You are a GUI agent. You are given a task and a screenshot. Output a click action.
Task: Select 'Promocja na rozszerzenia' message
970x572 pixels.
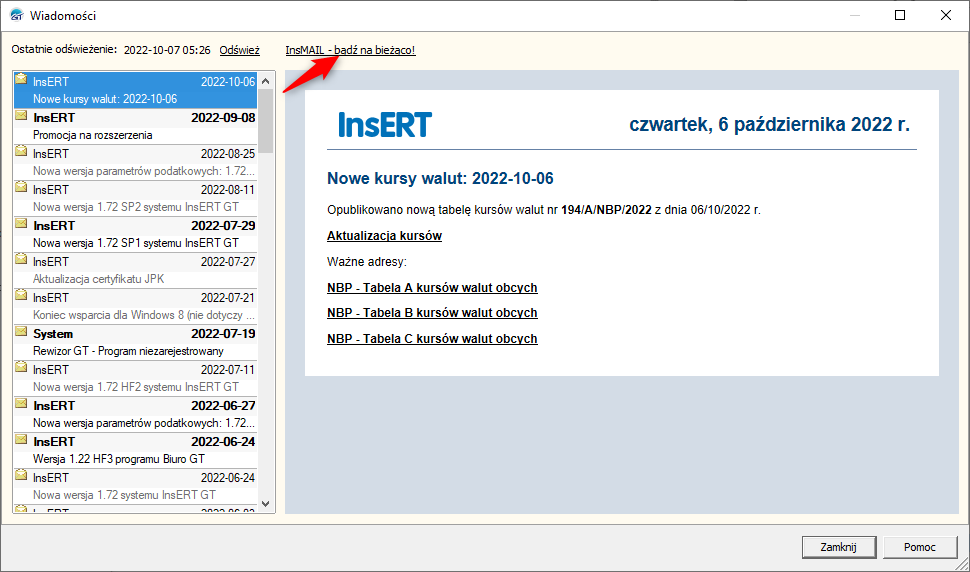tap(135, 126)
